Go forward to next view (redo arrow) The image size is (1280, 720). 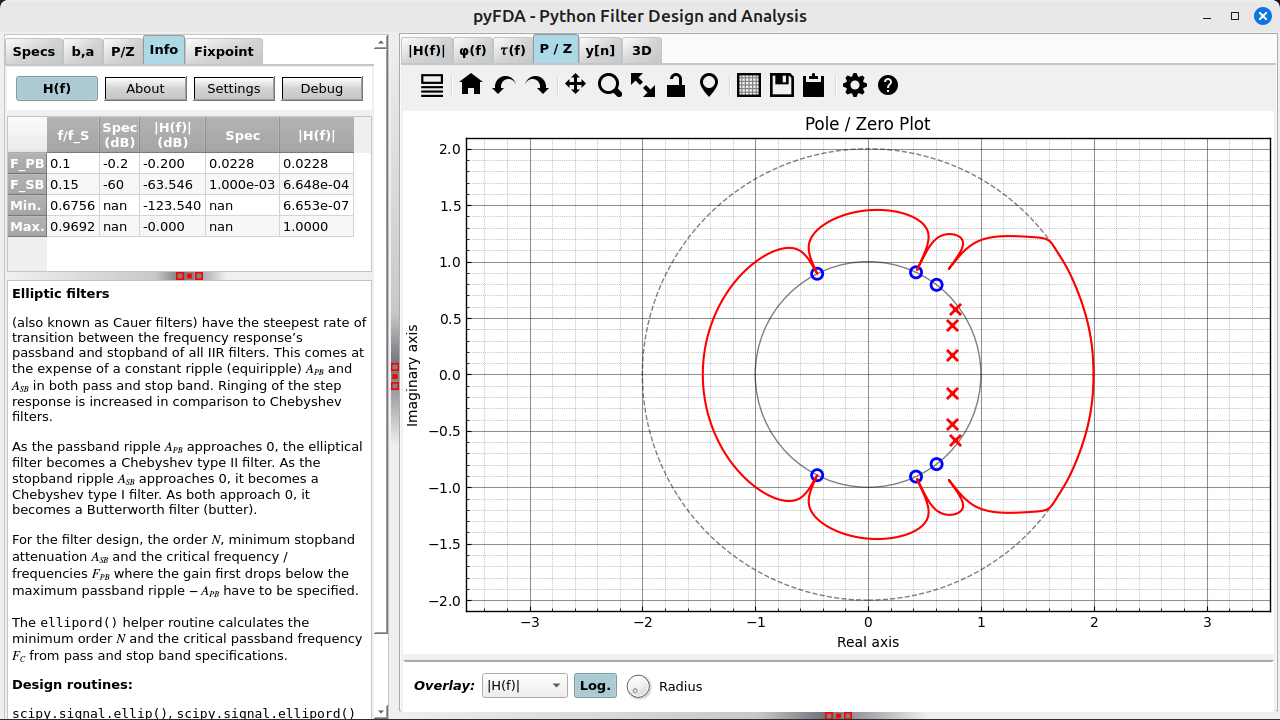pyautogui.click(x=538, y=86)
